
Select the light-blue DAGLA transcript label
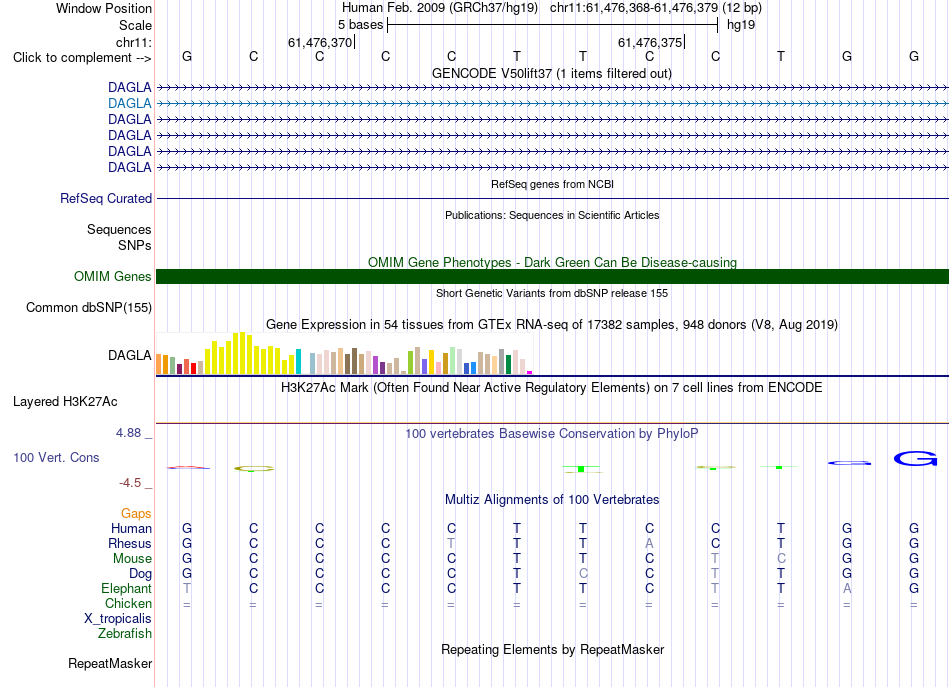click(130, 104)
